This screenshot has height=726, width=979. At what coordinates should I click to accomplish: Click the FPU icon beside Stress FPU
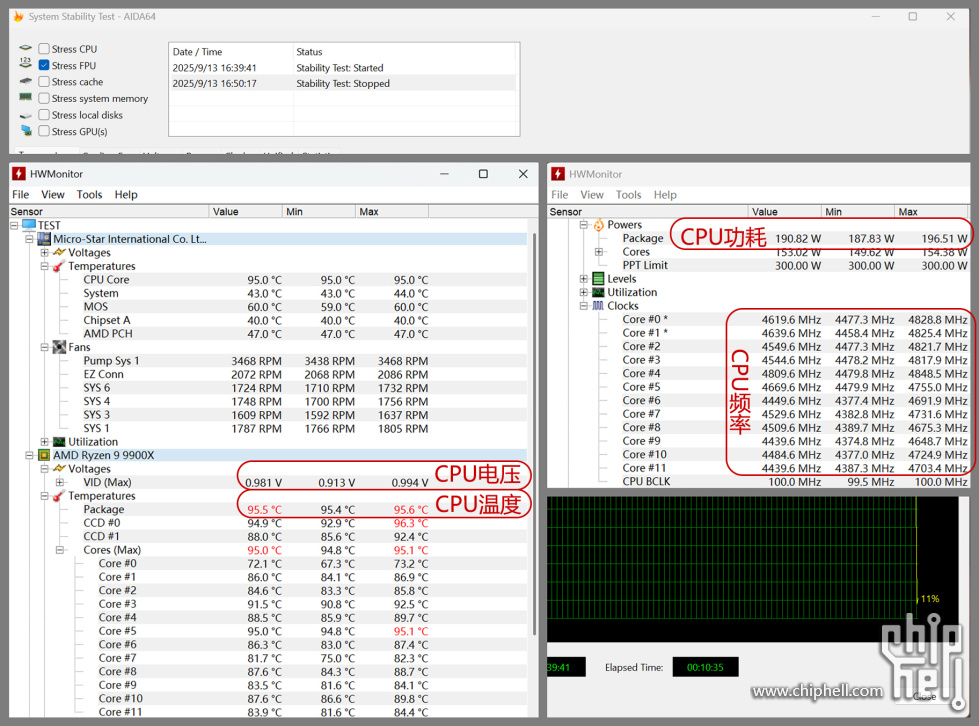pyautogui.click(x=26, y=62)
